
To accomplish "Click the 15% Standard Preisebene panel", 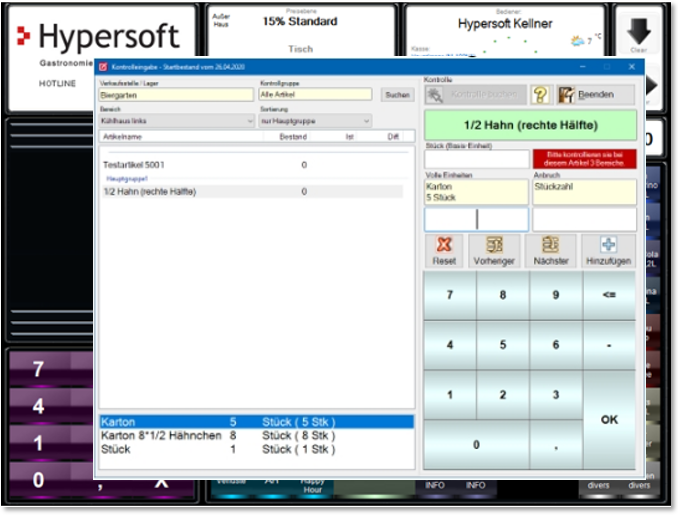I will coord(300,31).
